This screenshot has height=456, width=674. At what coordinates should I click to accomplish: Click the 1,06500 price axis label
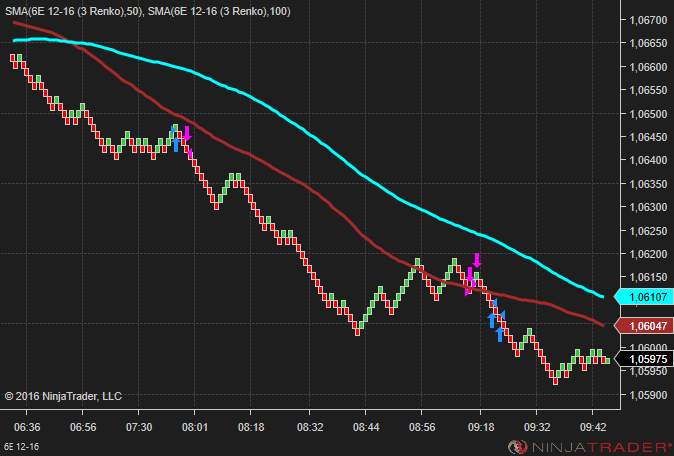(648, 113)
